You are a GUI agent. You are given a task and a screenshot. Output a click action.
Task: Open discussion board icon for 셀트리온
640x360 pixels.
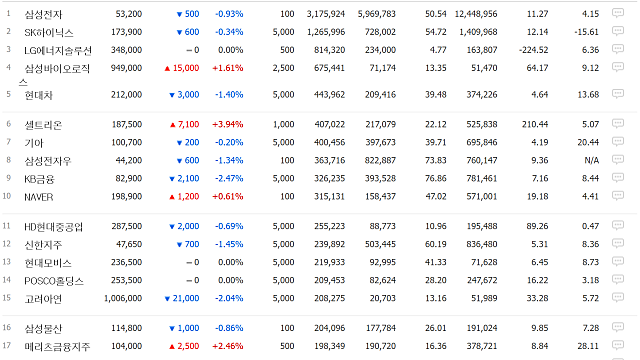tap(618, 124)
